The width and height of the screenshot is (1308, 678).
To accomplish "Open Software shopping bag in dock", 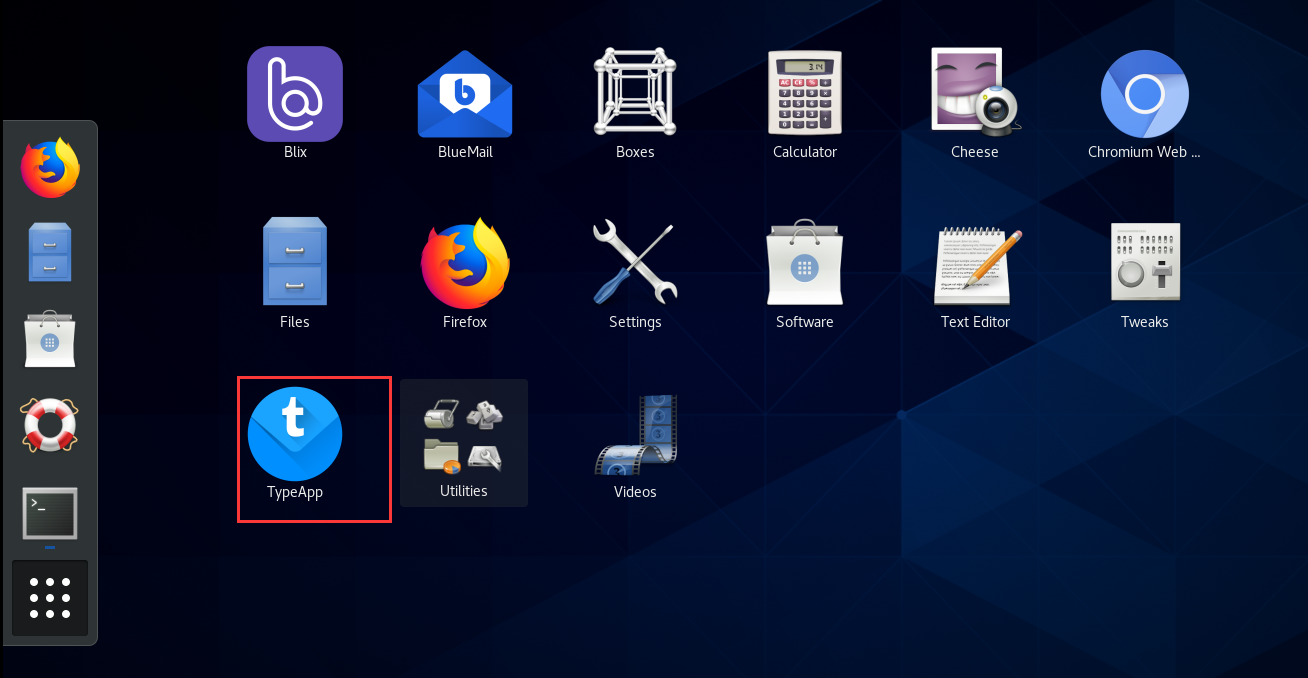I will [x=50, y=339].
